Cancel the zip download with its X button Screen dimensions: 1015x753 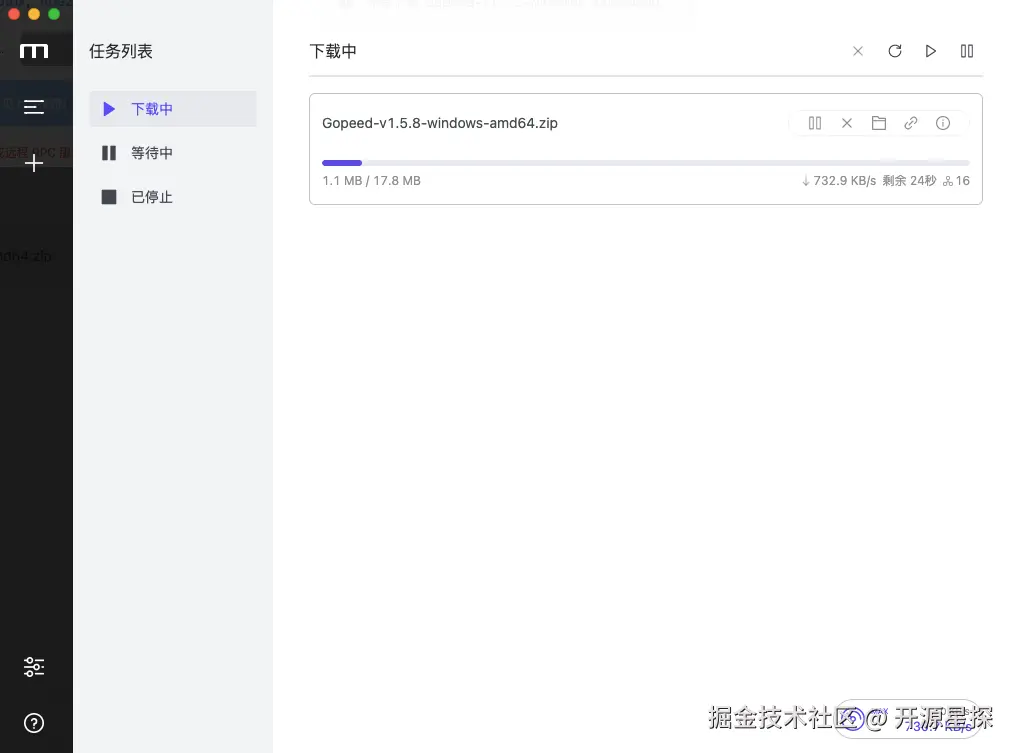point(847,123)
